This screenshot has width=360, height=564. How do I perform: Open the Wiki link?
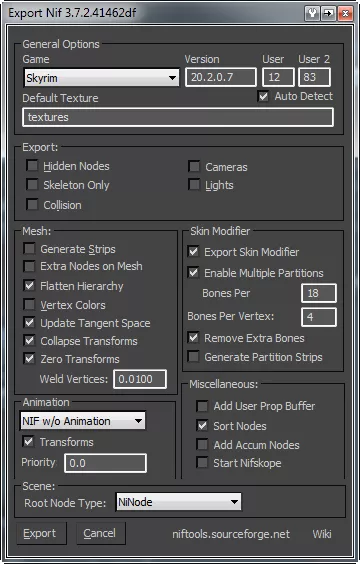[322, 534]
